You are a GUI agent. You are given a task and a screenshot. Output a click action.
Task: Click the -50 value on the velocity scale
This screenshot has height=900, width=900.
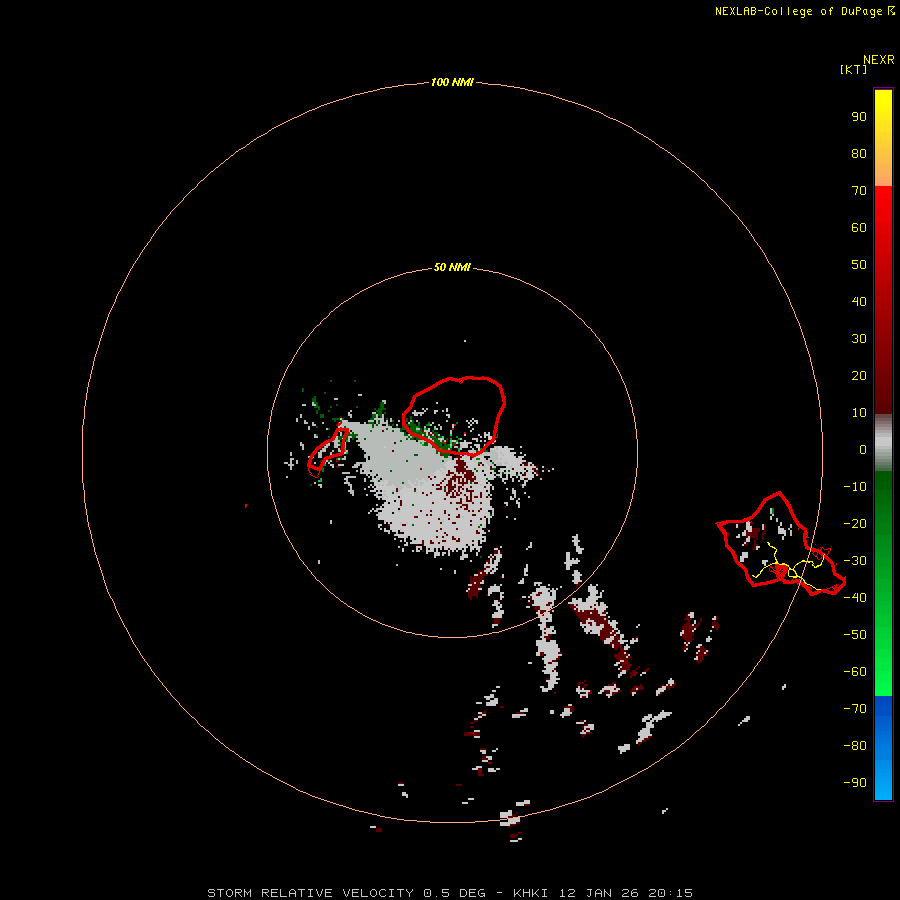point(855,635)
